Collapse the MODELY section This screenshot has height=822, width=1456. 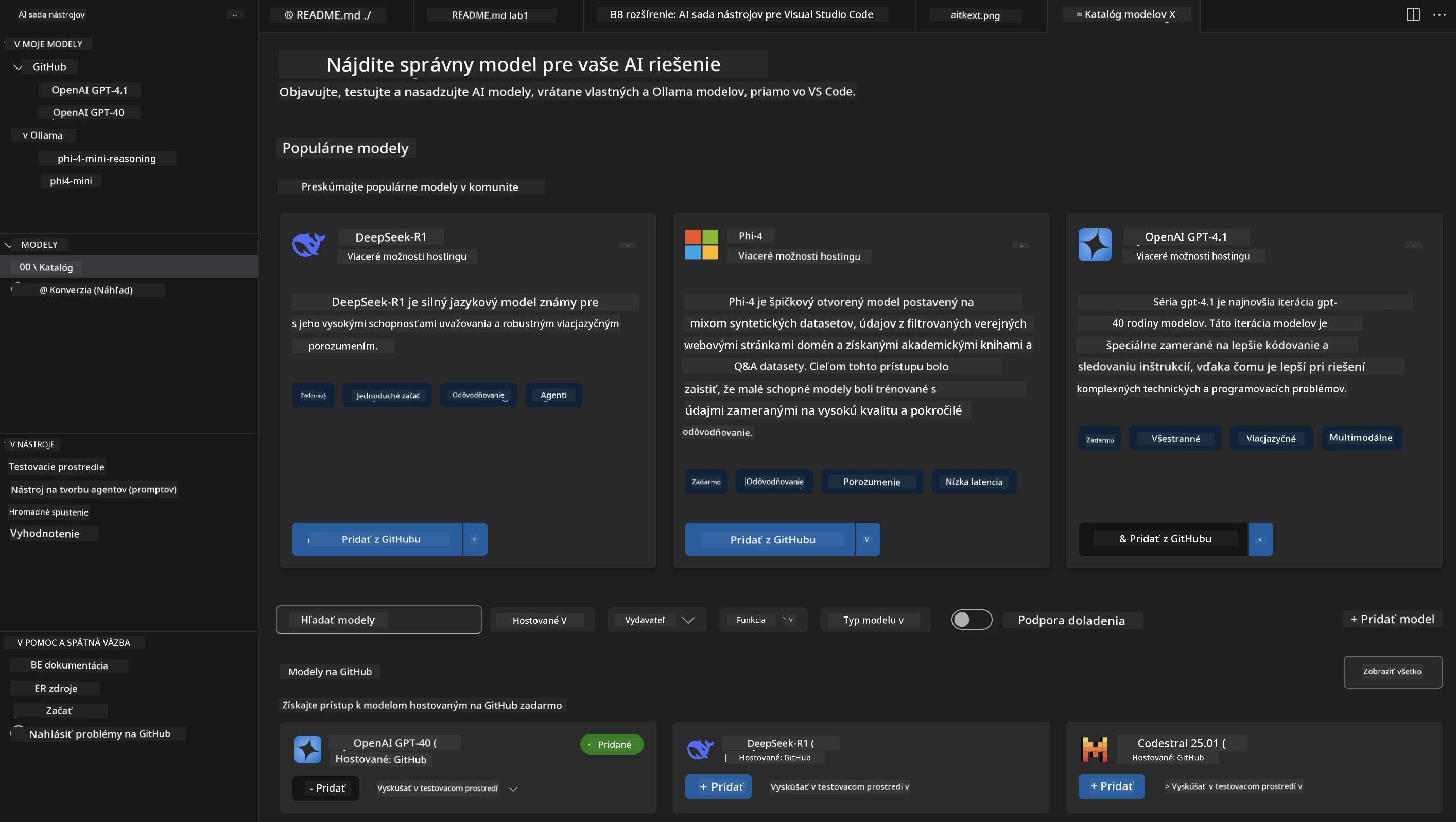click(x=8, y=245)
